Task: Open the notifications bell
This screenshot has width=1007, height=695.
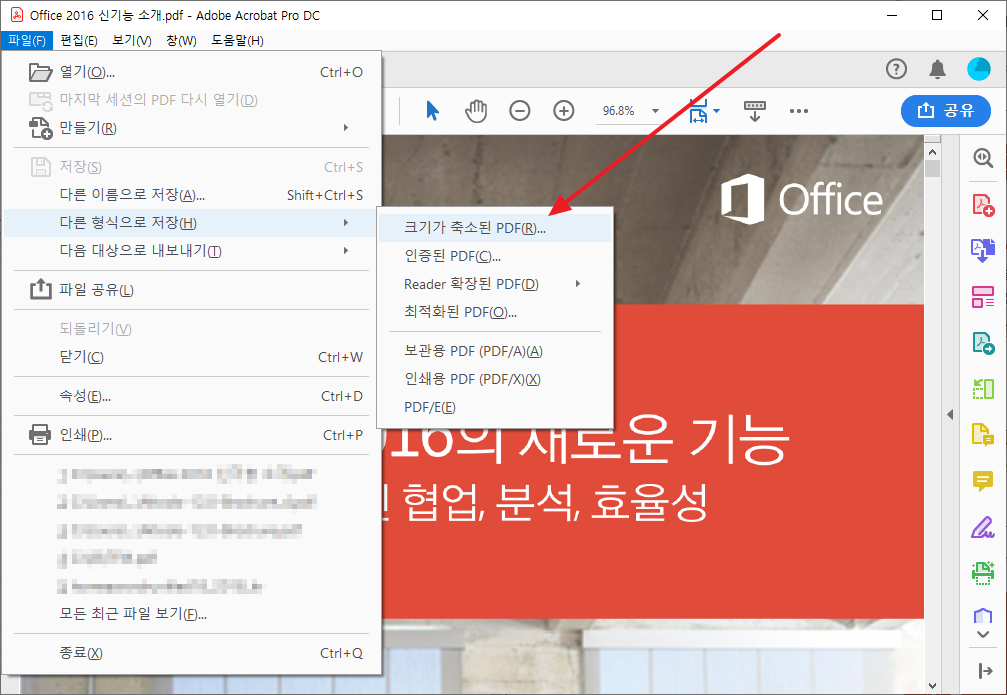Action: click(938, 69)
